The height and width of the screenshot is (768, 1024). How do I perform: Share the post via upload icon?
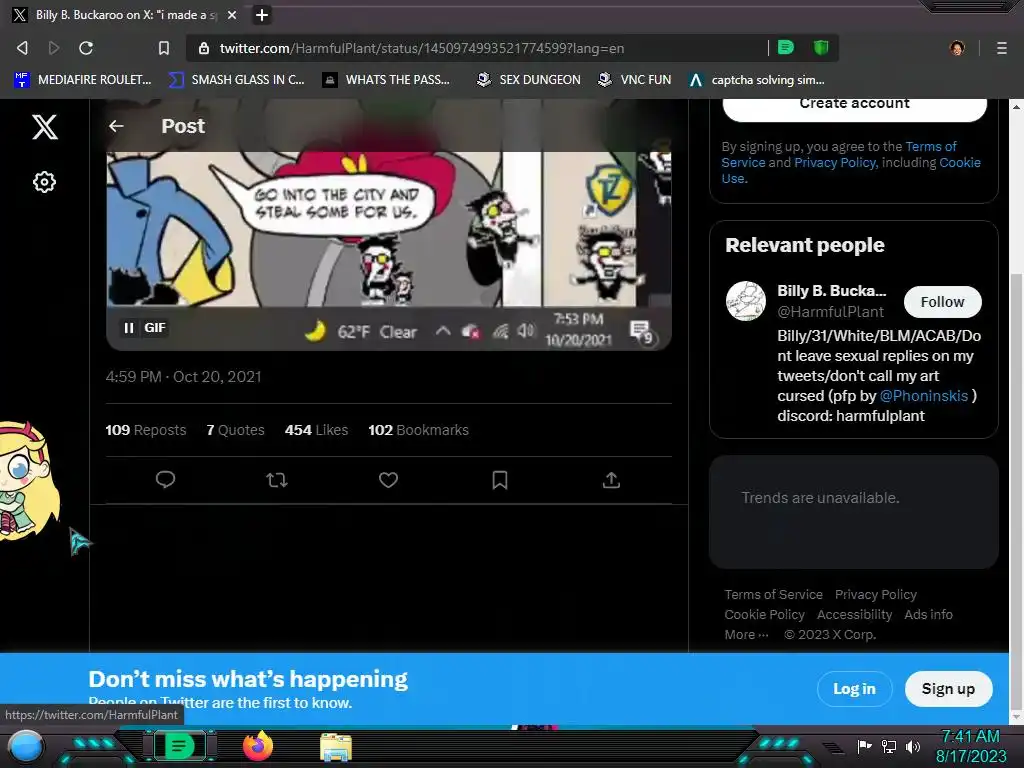[x=611, y=480]
